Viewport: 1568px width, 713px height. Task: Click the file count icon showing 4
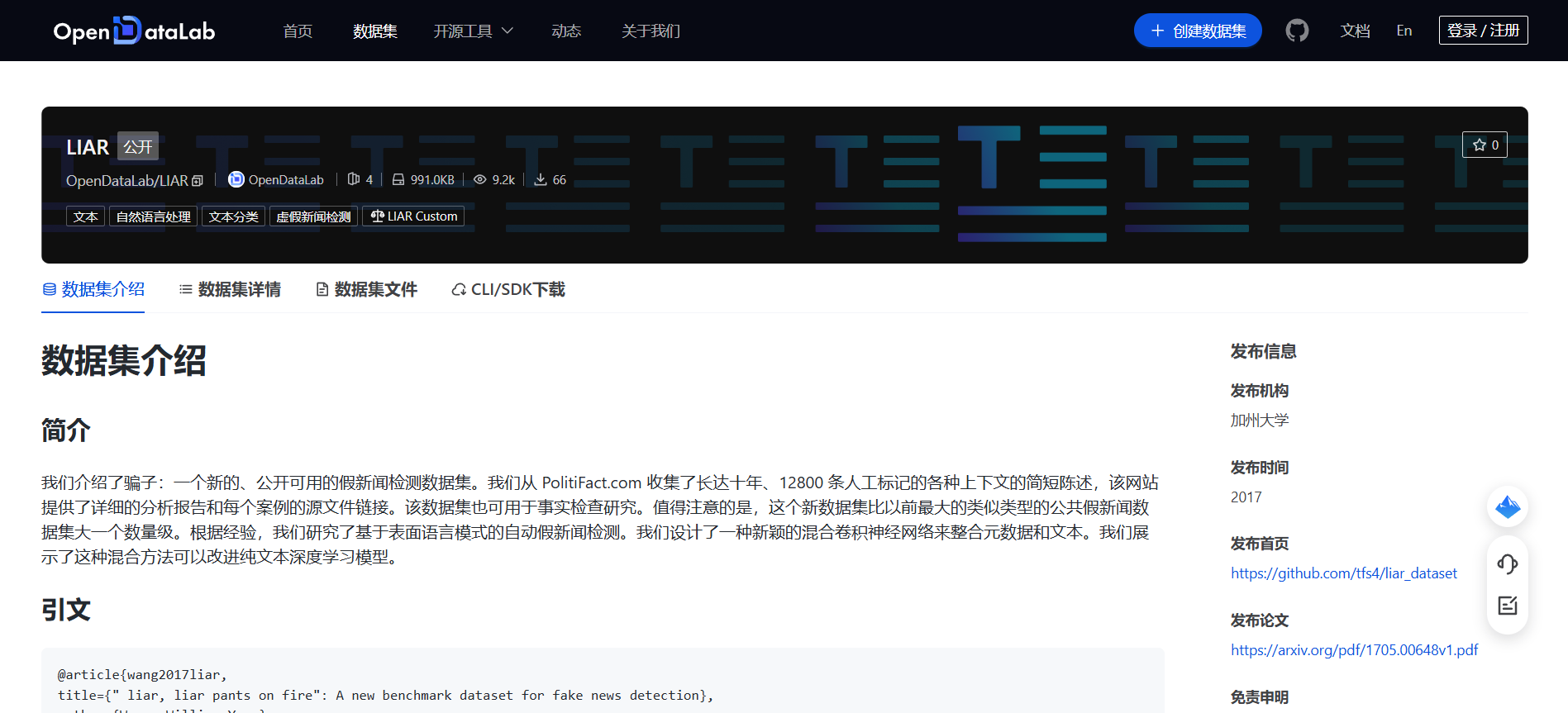pyautogui.click(x=354, y=179)
